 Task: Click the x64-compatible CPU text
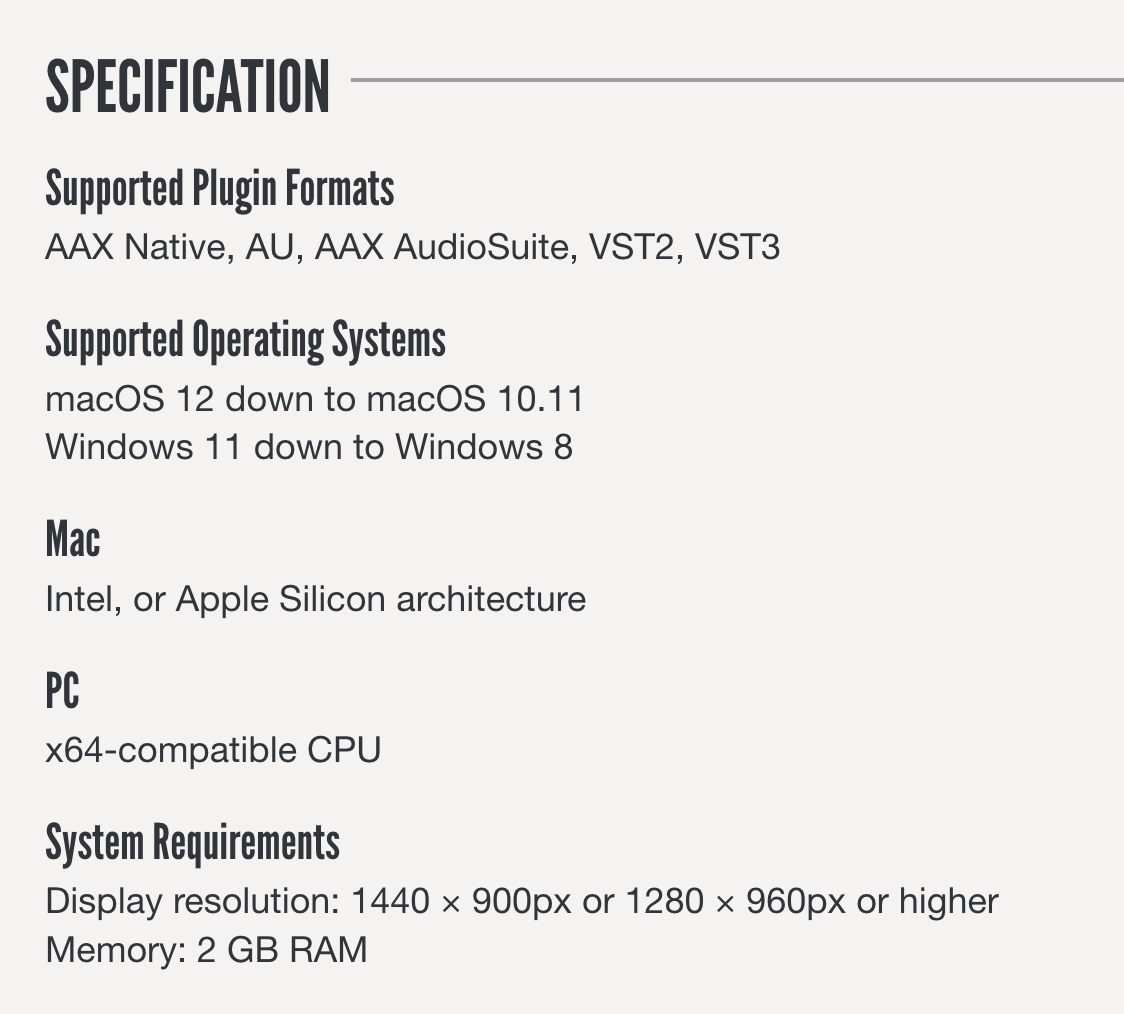213,750
